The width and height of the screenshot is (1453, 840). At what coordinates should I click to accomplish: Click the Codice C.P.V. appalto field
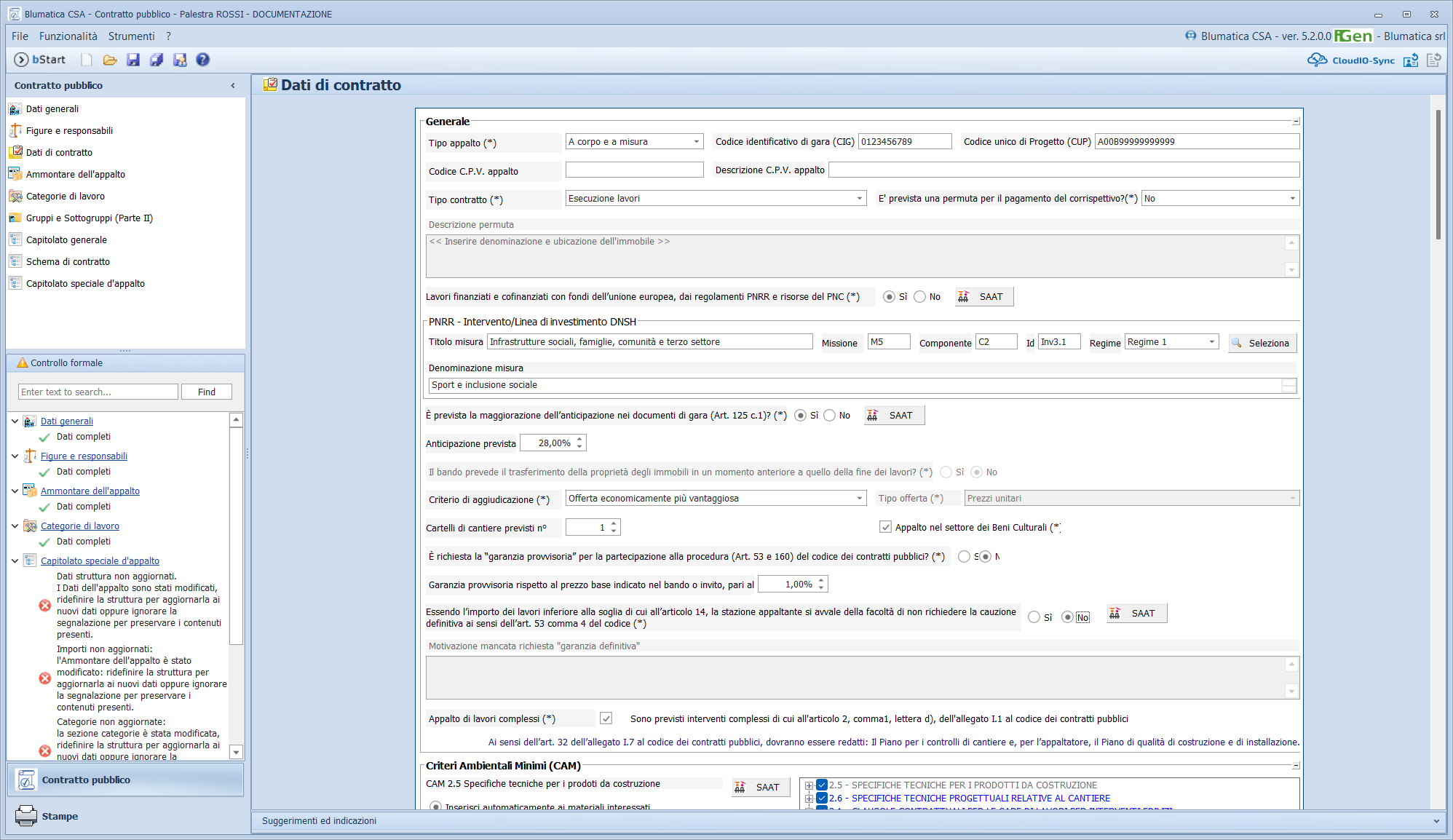(x=634, y=170)
